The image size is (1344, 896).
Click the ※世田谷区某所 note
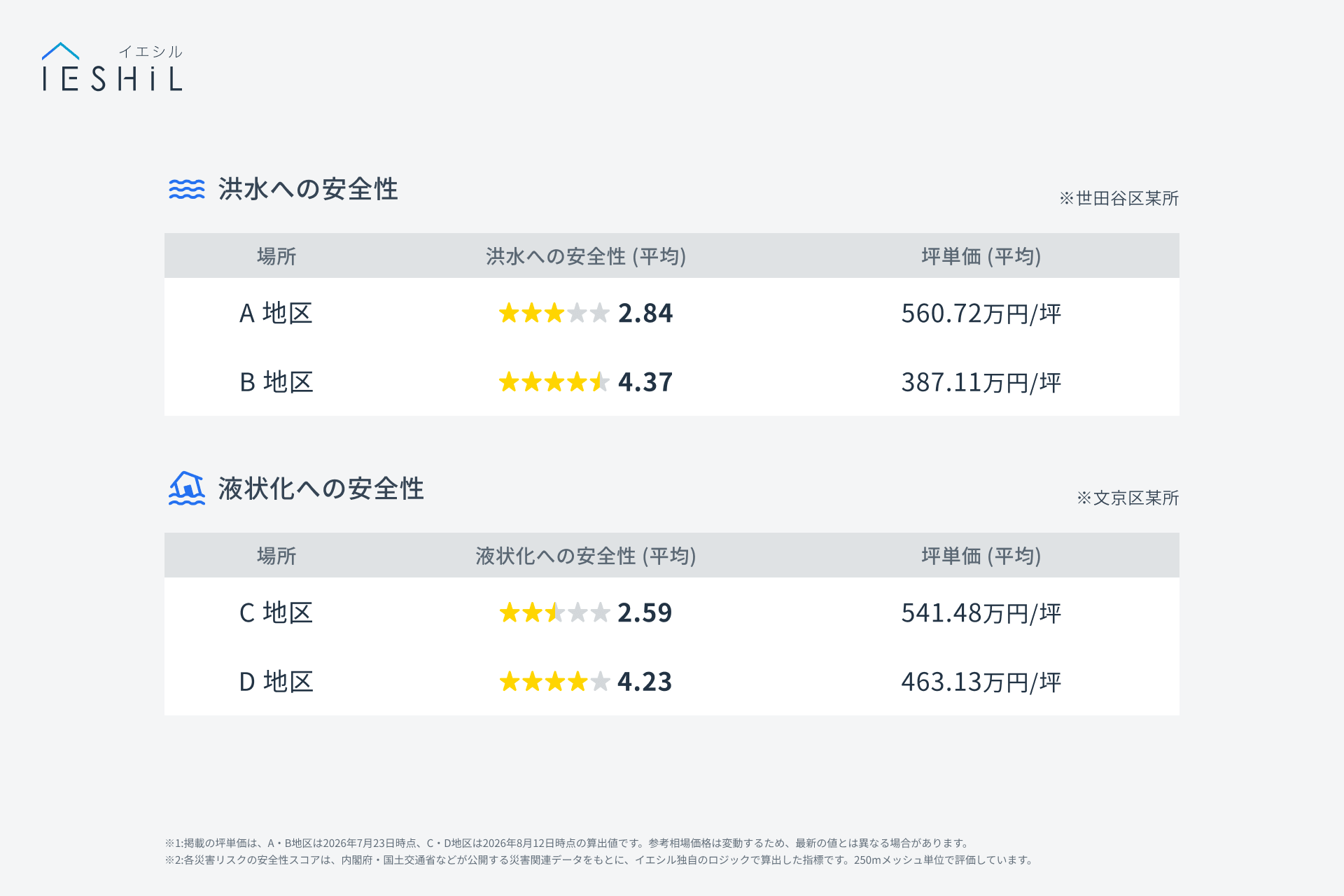click(x=1119, y=198)
